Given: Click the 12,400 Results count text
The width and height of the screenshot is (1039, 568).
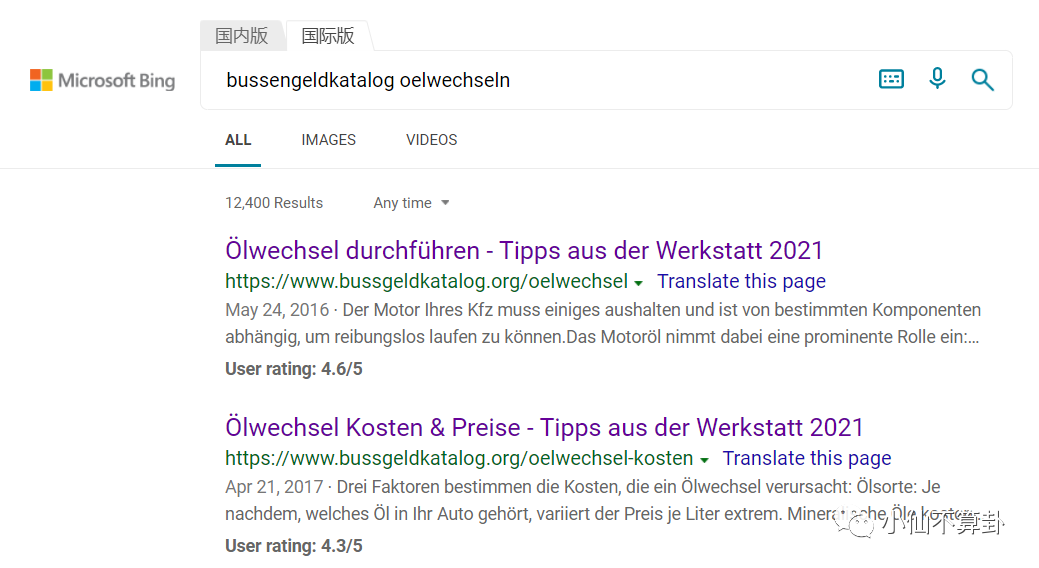Looking at the screenshot, I should (x=274, y=203).
